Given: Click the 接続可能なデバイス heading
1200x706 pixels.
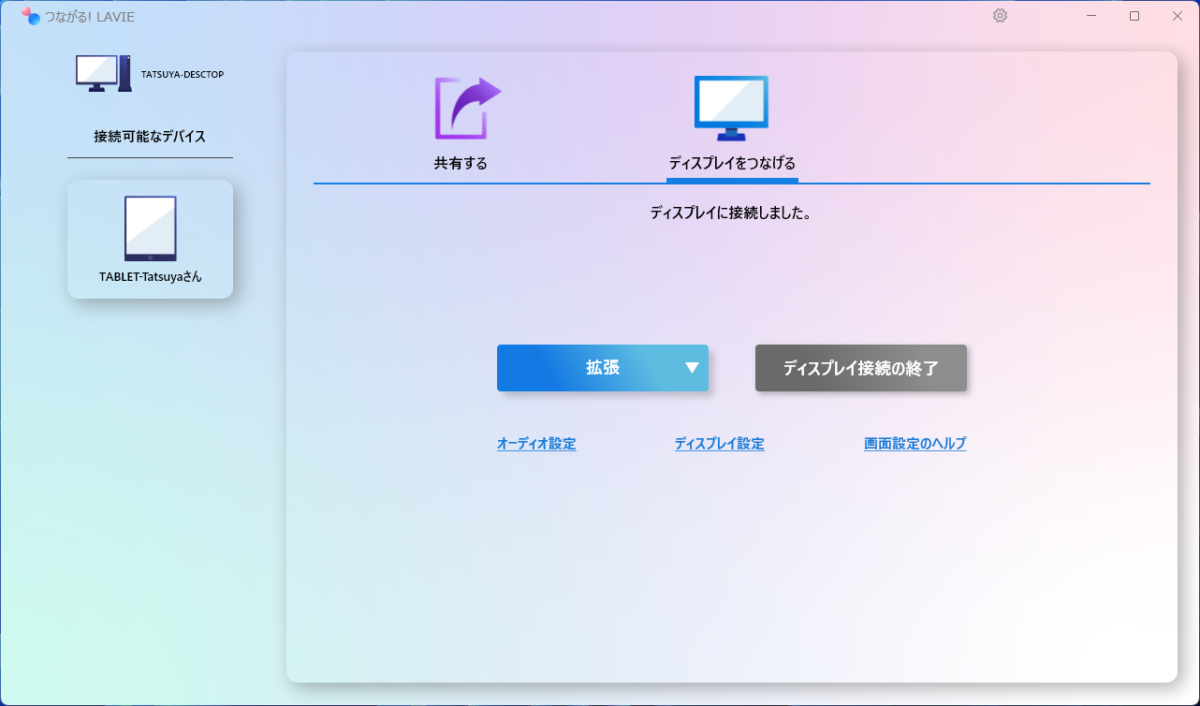Looking at the screenshot, I should (150, 136).
